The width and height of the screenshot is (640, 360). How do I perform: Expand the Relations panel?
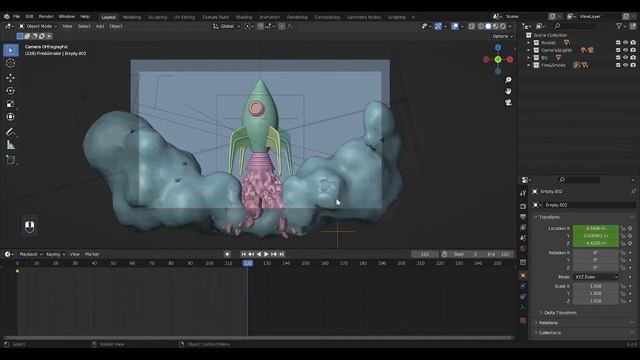(x=548, y=323)
